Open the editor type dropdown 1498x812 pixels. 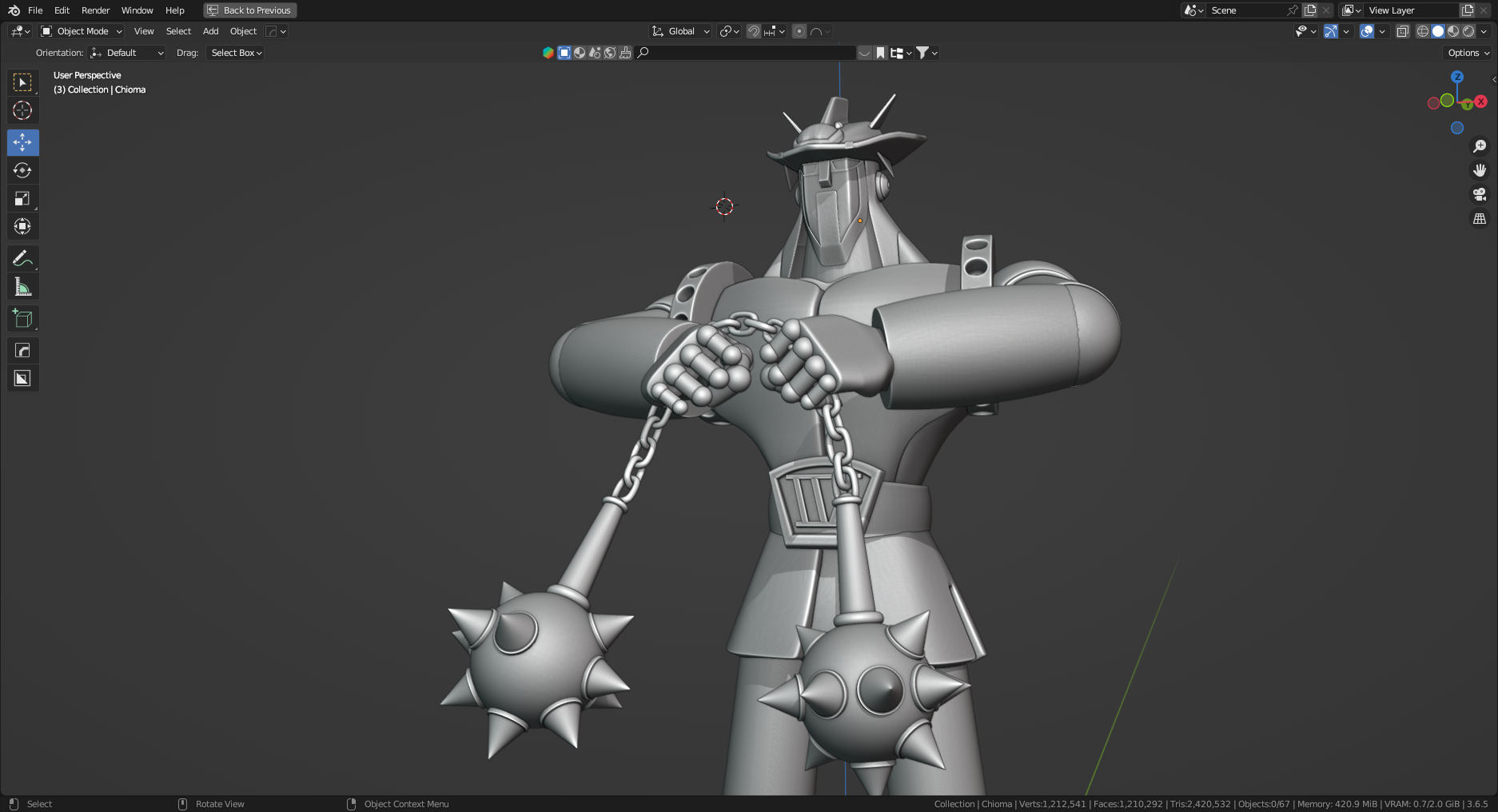coord(20,31)
